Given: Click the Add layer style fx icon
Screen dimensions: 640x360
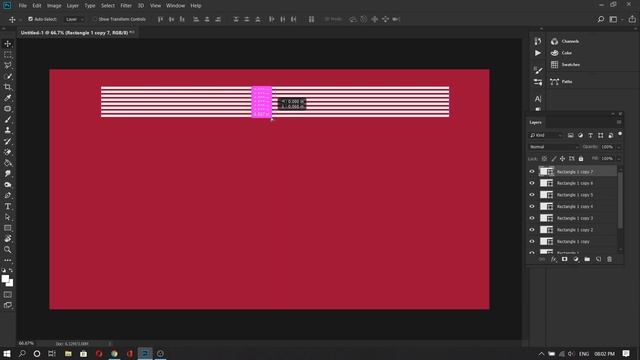Looking at the screenshot, I should click(553, 259).
